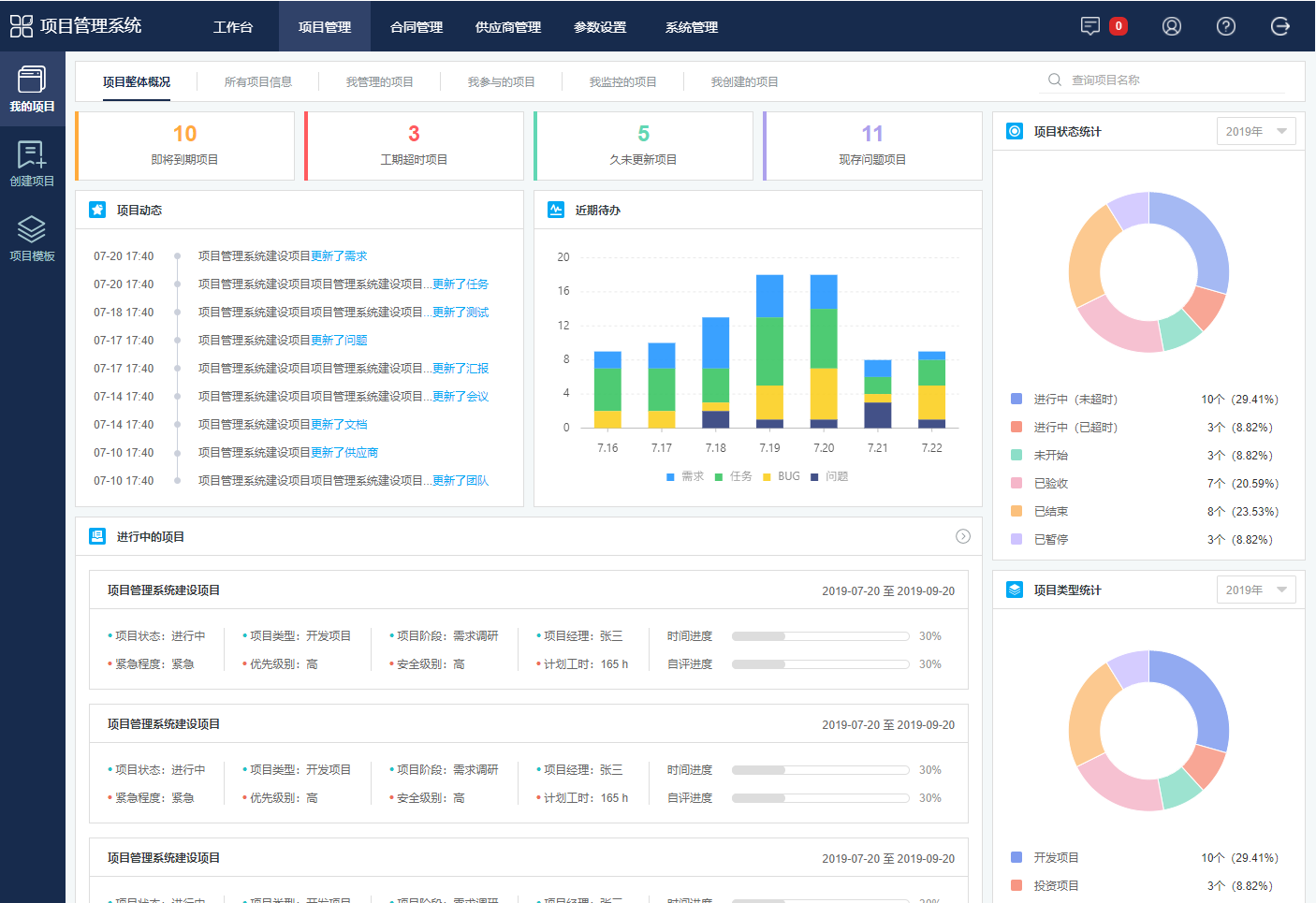Toggle 未开始 legend in status chart

(1040, 455)
